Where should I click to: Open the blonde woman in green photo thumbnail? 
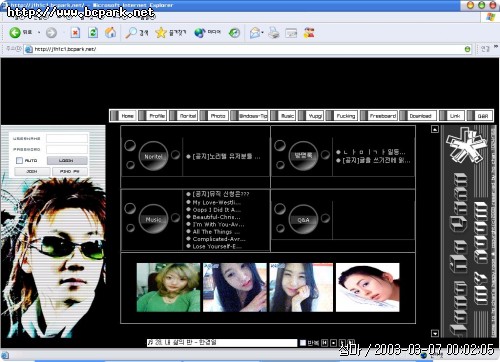tap(168, 287)
